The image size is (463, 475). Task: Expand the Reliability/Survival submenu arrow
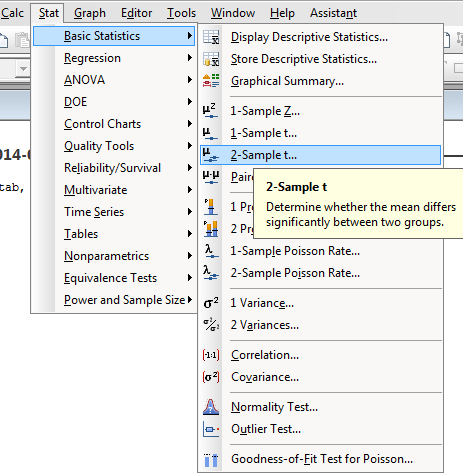coord(190,168)
